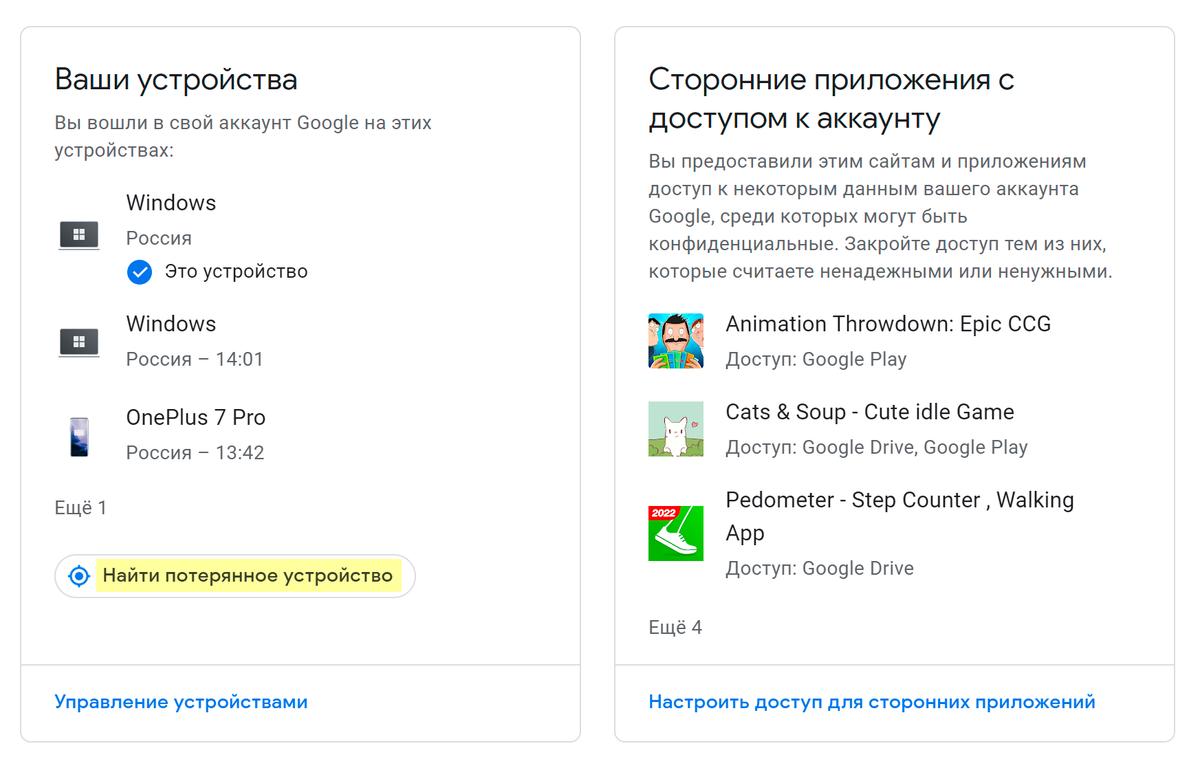
Task: Open the Pedometer app icon
Action: pyautogui.click(x=676, y=533)
